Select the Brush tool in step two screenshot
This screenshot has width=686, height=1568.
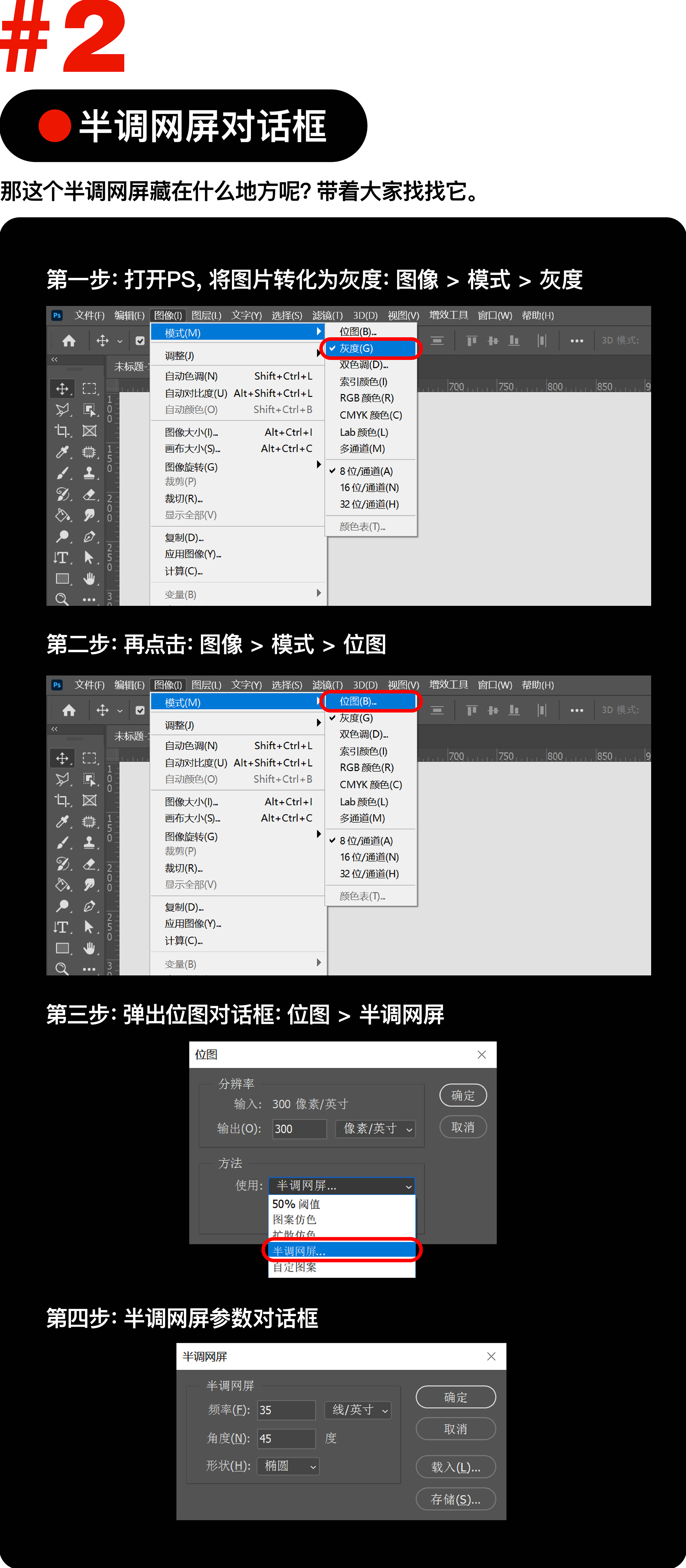pos(62,842)
